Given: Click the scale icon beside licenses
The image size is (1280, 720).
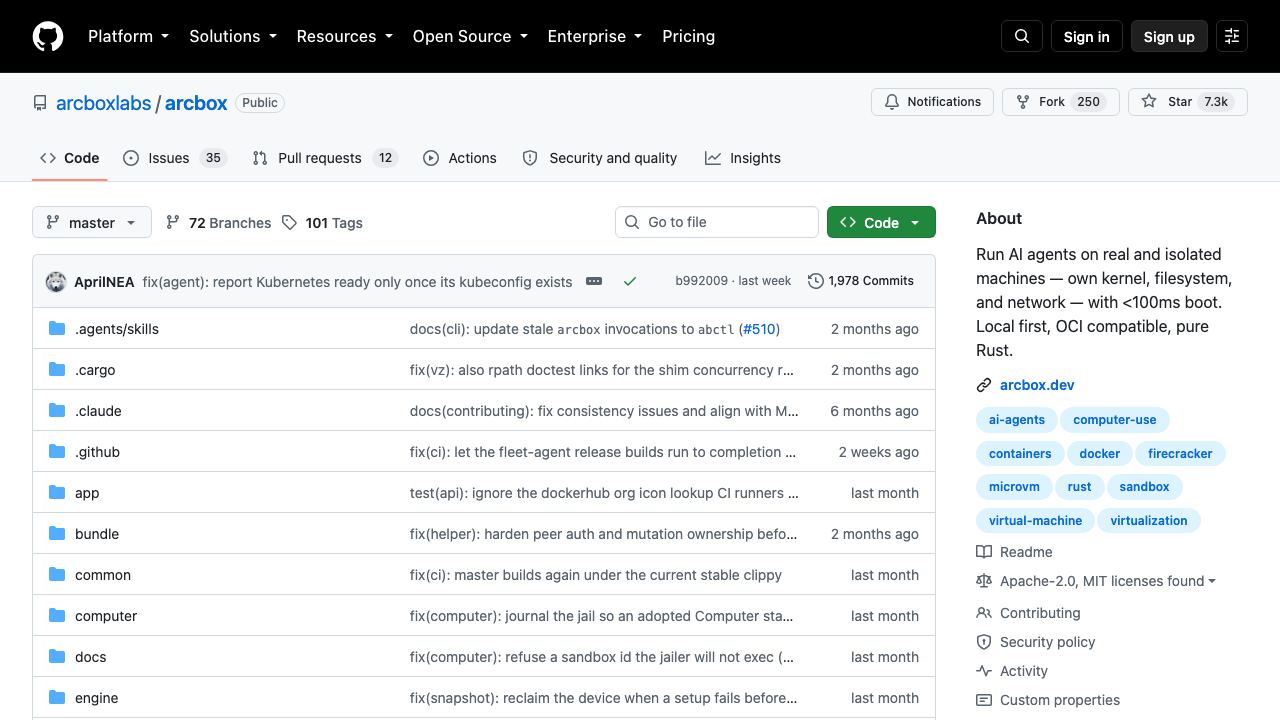Looking at the screenshot, I should [984, 581].
